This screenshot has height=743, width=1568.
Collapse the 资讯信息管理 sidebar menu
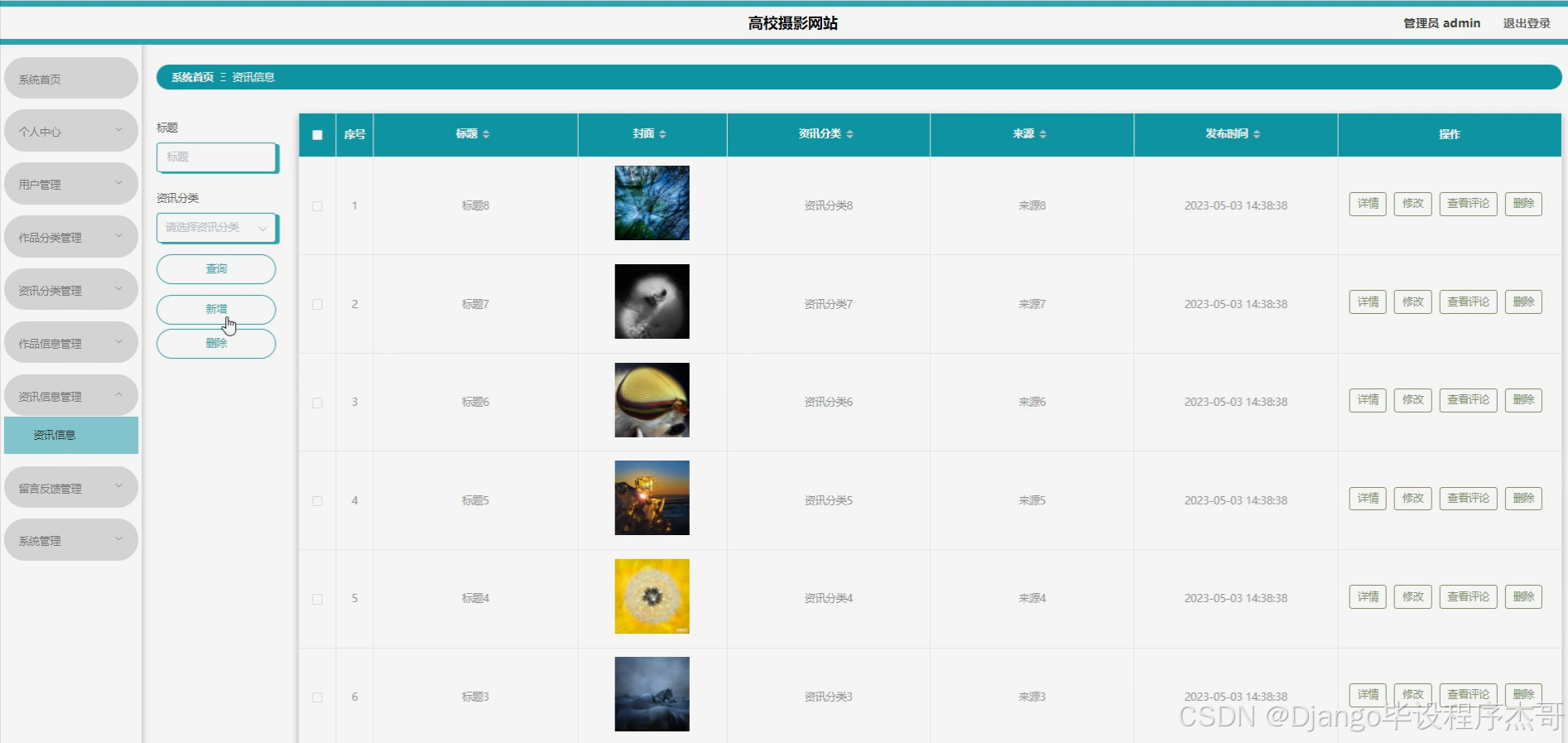71,396
